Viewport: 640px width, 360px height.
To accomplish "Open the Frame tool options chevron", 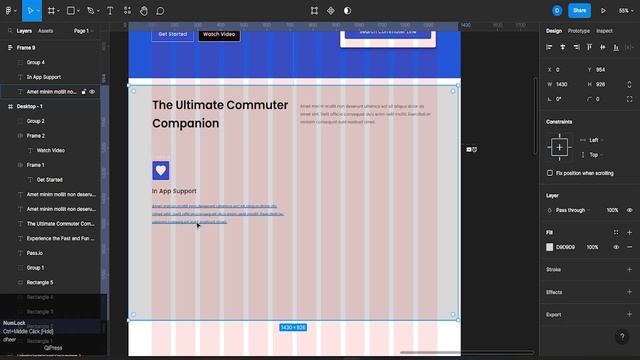I will [x=58, y=11].
